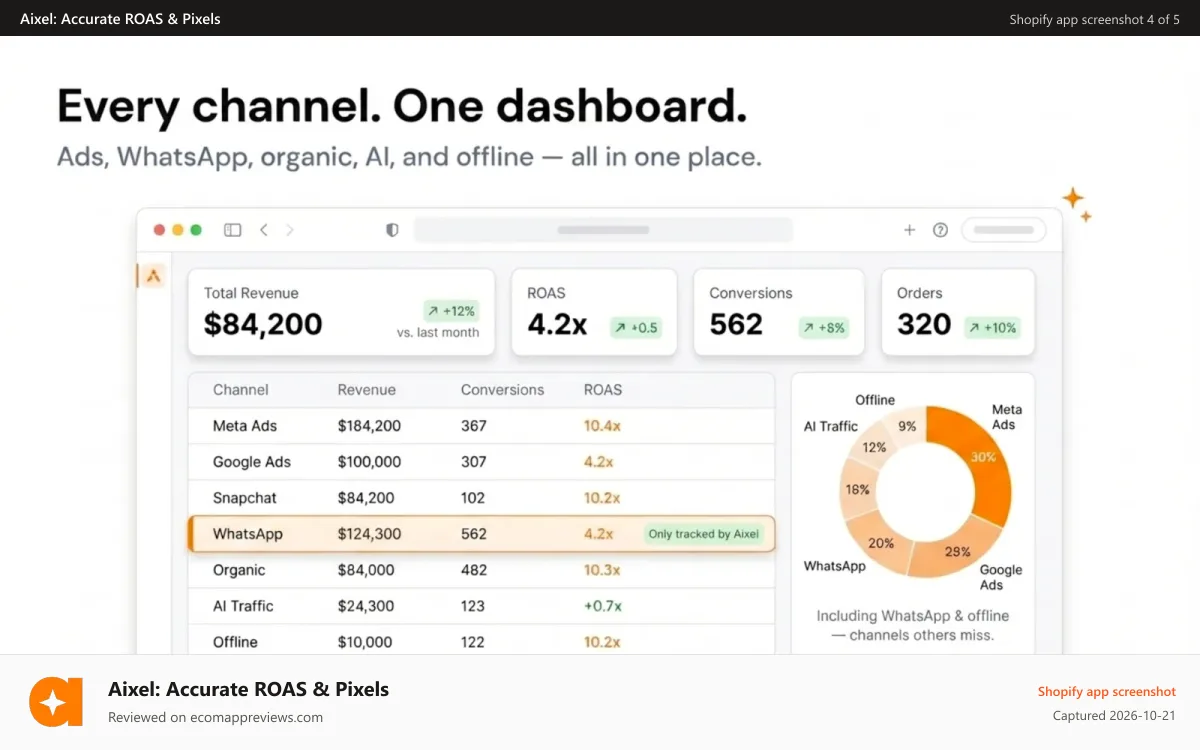
Task: Click the 'Only tracked by Aixel' badge
Action: (704, 534)
